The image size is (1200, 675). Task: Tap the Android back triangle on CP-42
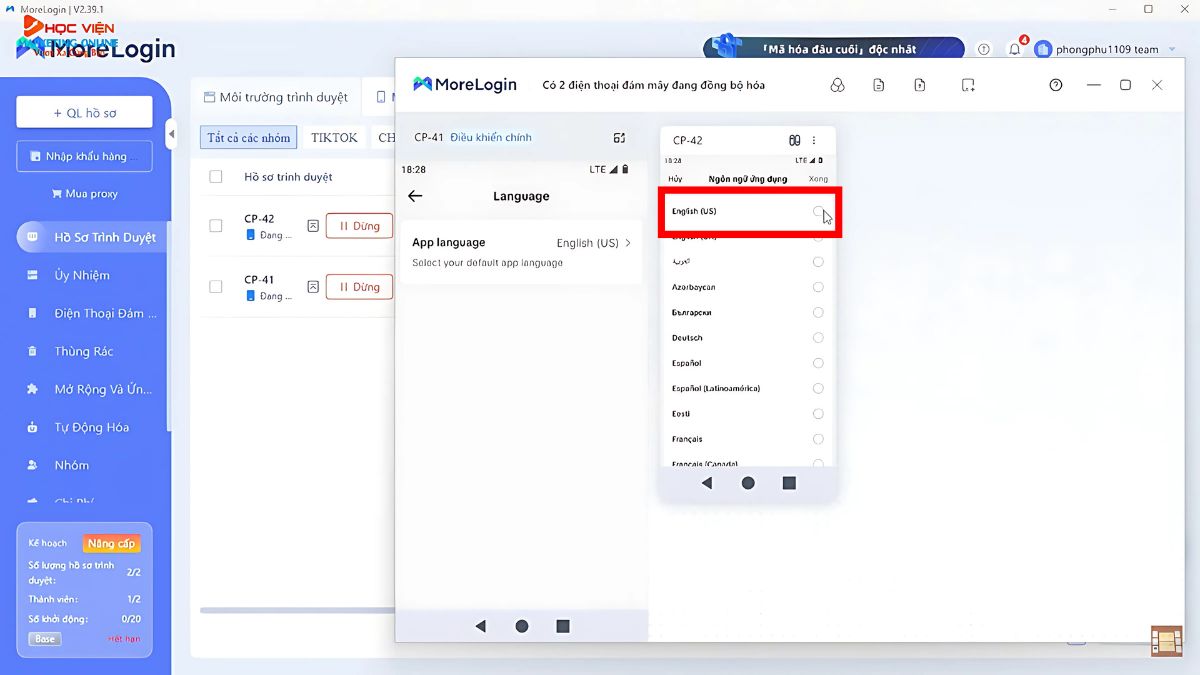707,483
